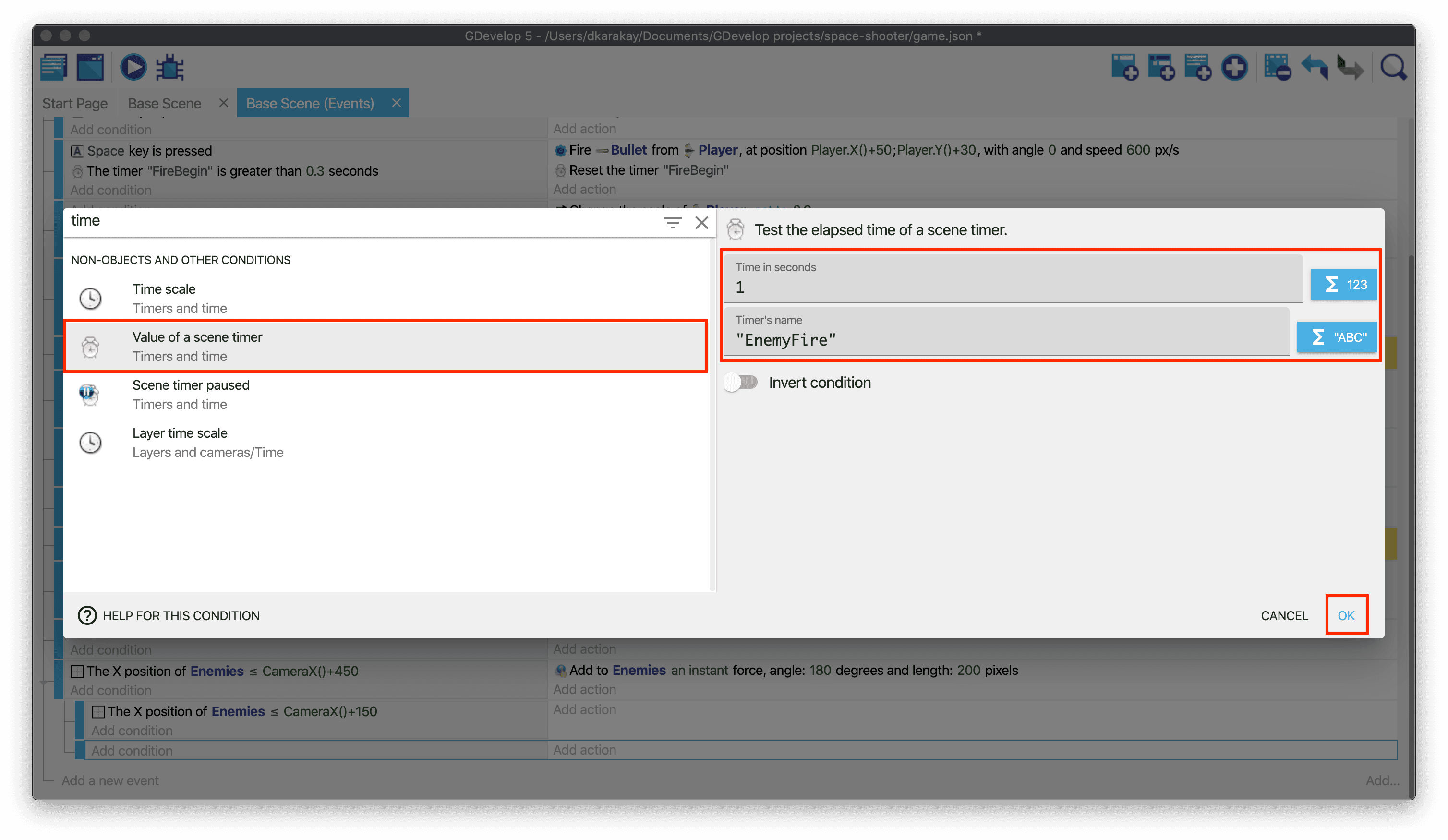Open the filter options icon in search
The height and width of the screenshot is (840, 1448).
point(672,222)
